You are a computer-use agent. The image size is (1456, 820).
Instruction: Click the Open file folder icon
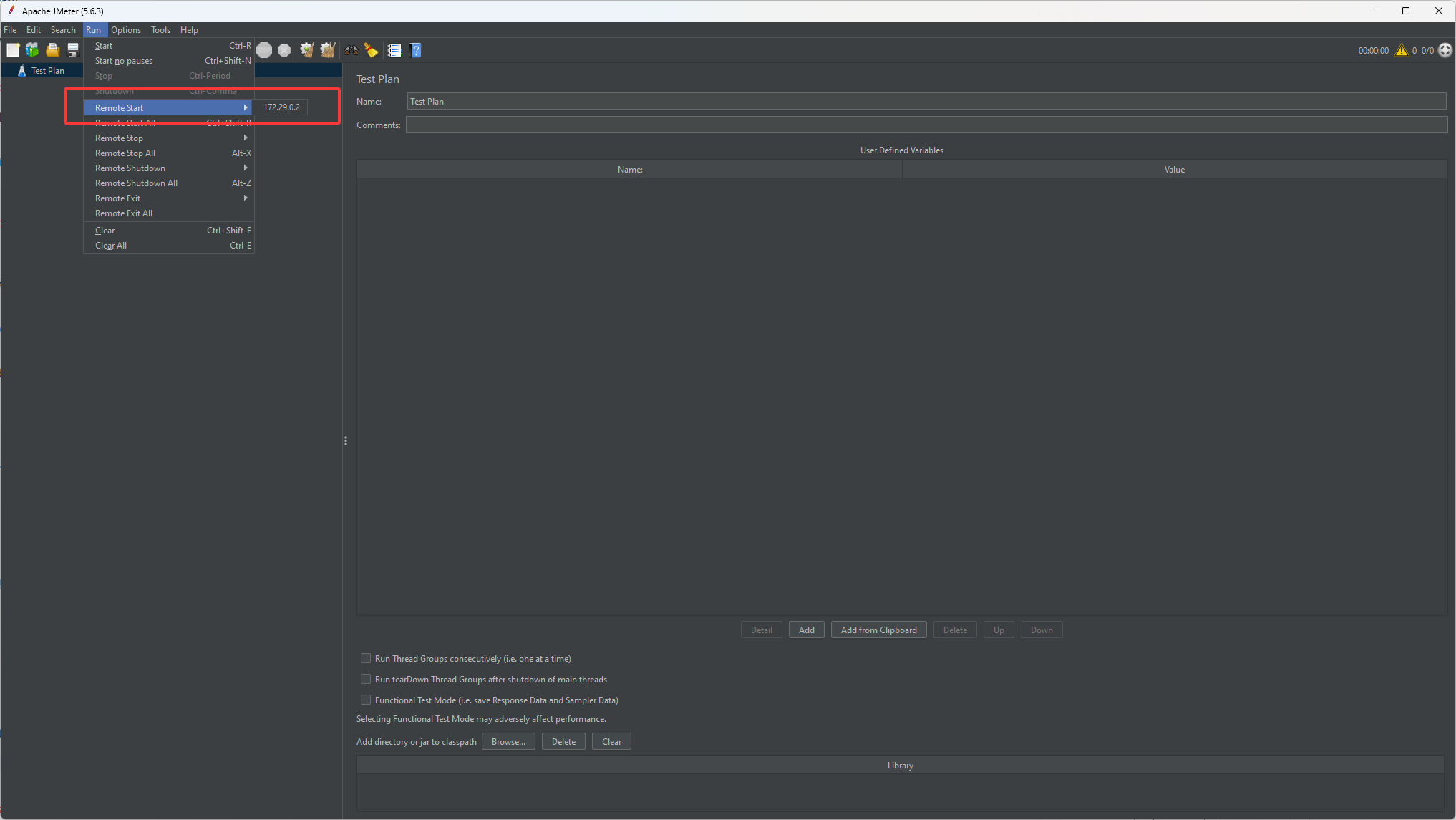pyautogui.click(x=52, y=50)
